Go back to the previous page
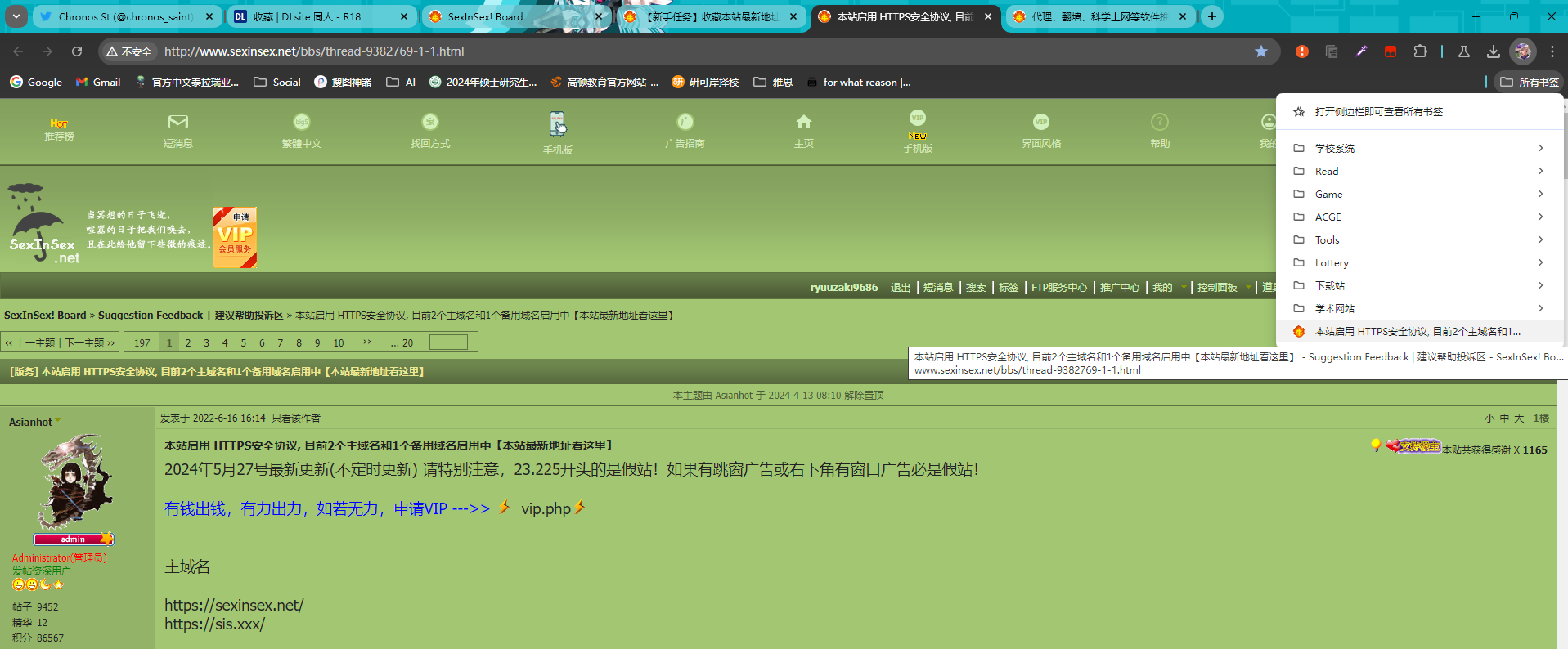The width and height of the screenshot is (1568, 649). point(18,51)
